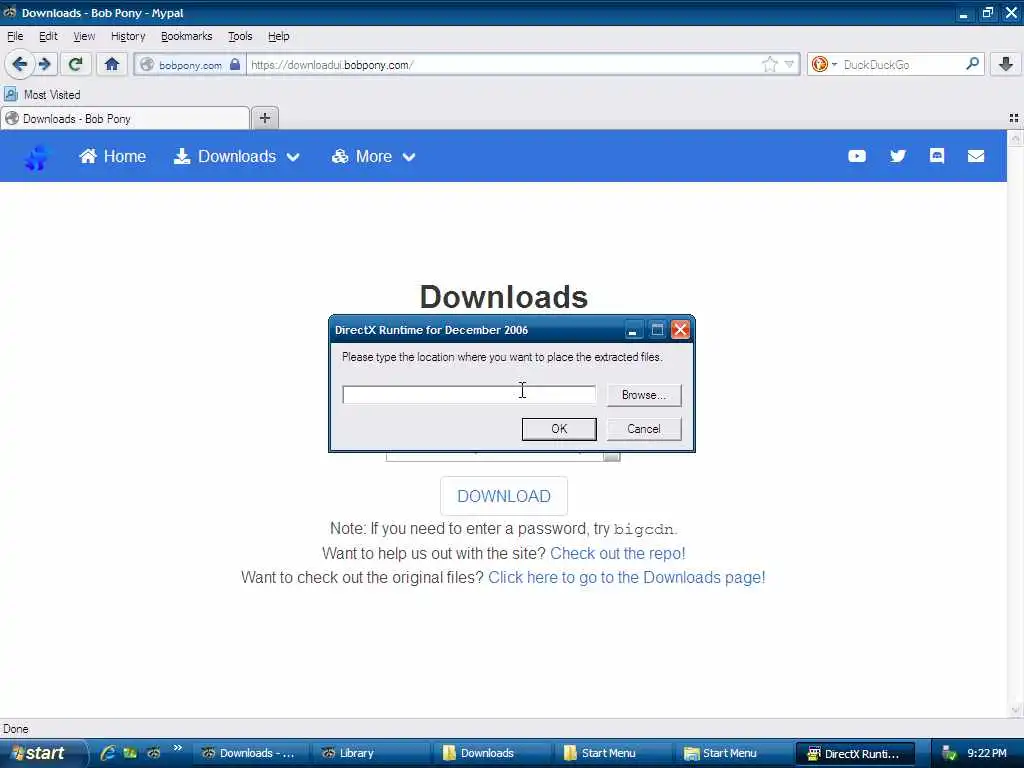Screen dimensions: 1024x768
Task: Click Browse... in DirectX dialog
Action: pyautogui.click(x=644, y=395)
